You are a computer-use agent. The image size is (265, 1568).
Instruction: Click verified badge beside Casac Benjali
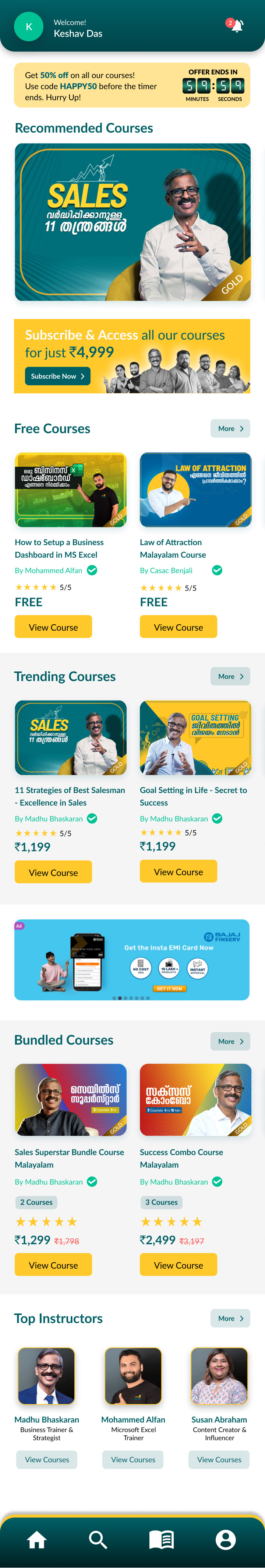point(217,570)
